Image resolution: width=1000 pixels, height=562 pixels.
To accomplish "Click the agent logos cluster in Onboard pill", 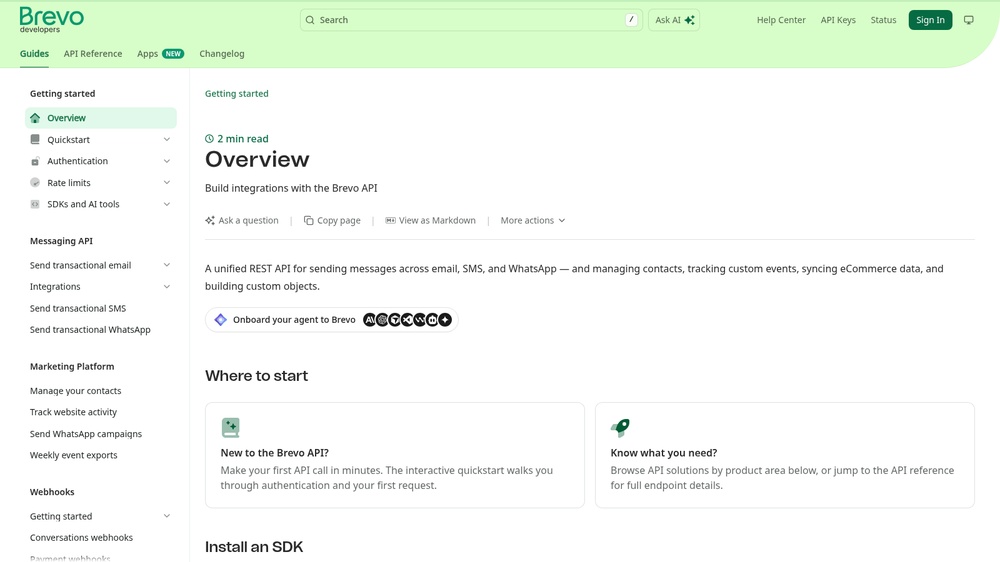I will pos(408,320).
